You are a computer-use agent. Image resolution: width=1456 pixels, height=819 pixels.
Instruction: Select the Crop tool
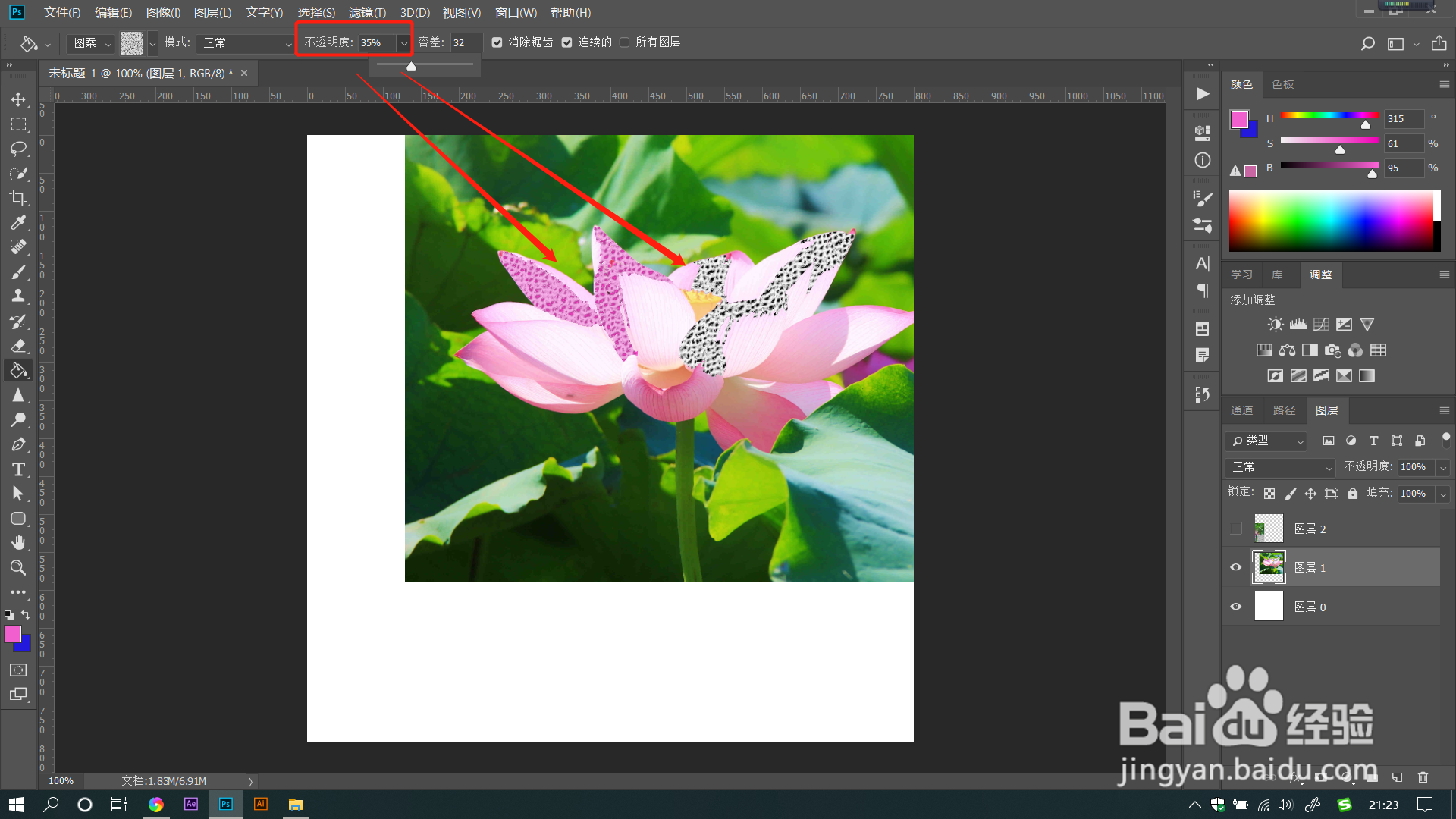coord(18,198)
